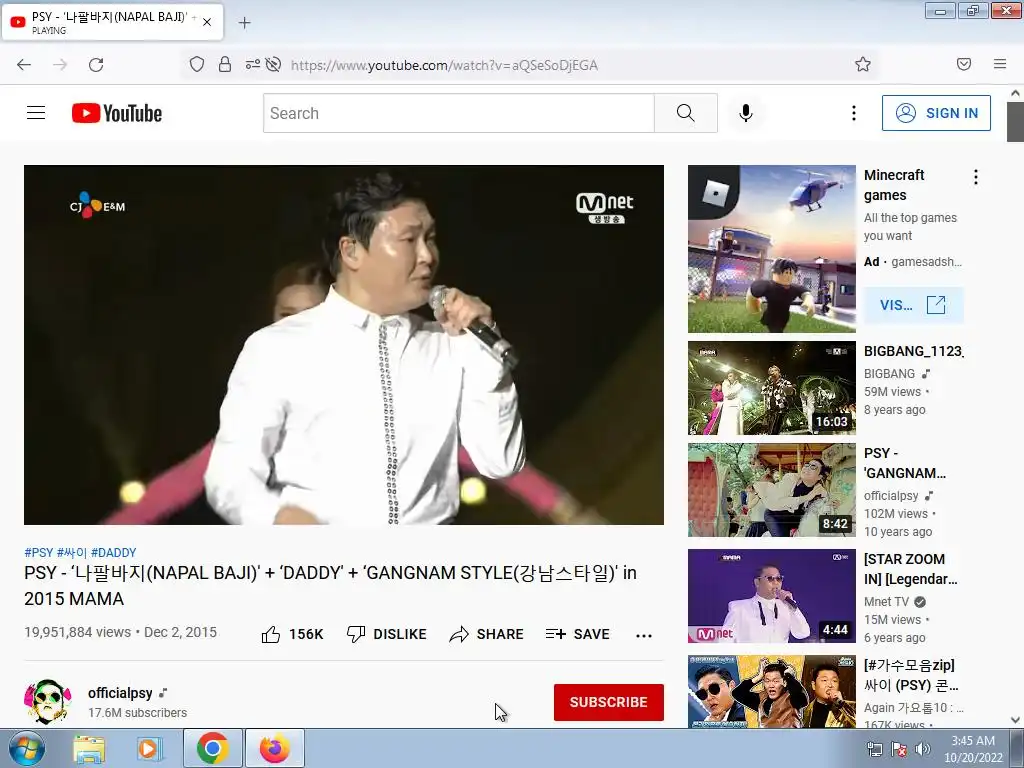Open Minecraft games ad thumbnail

tap(771, 249)
